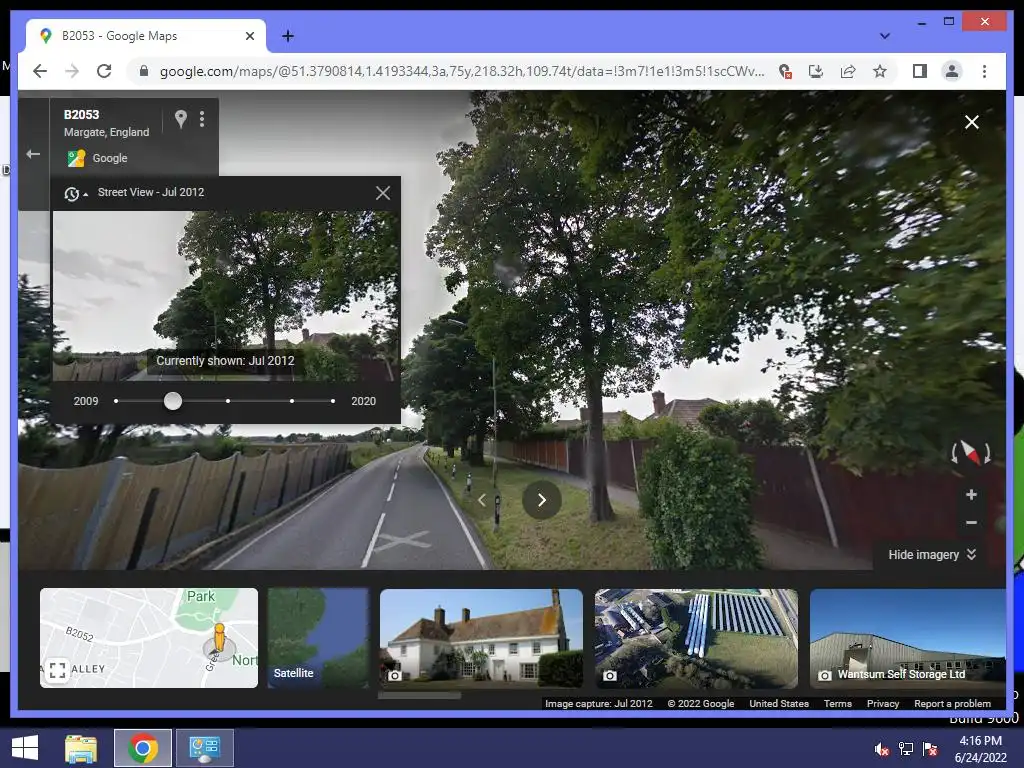Switch to Satellite view thumbnail

point(319,637)
